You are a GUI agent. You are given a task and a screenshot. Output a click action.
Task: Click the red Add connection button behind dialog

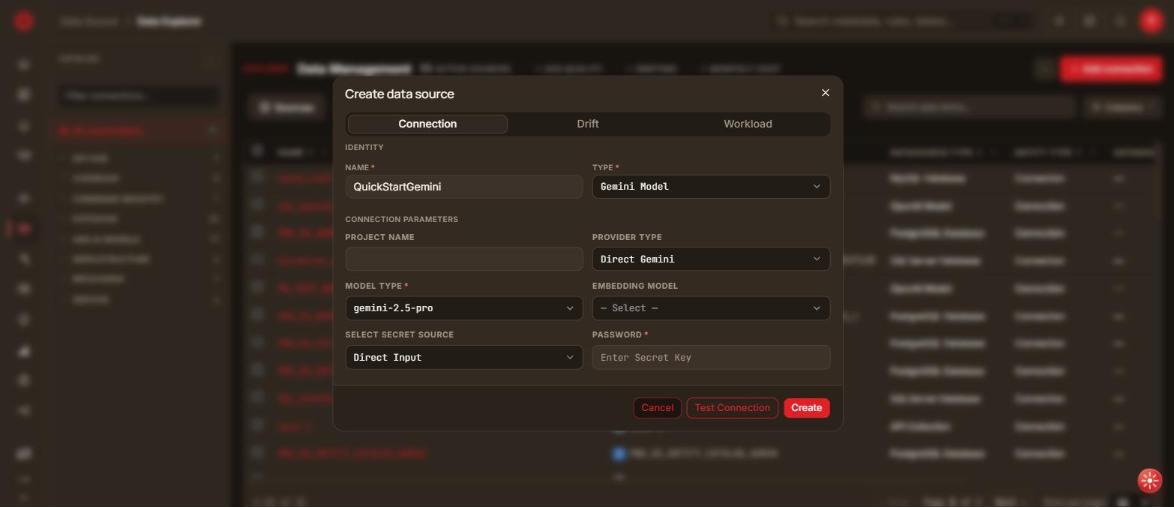[1110, 69]
